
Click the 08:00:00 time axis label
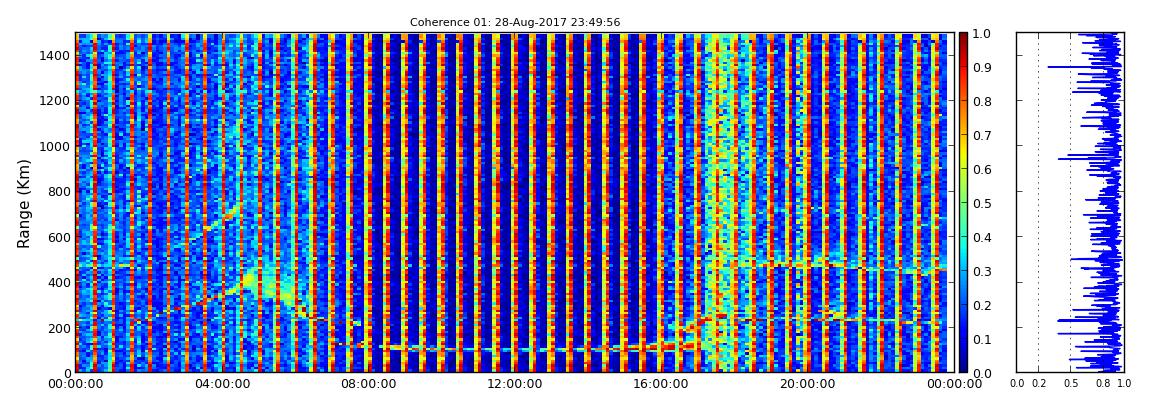click(367, 384)
